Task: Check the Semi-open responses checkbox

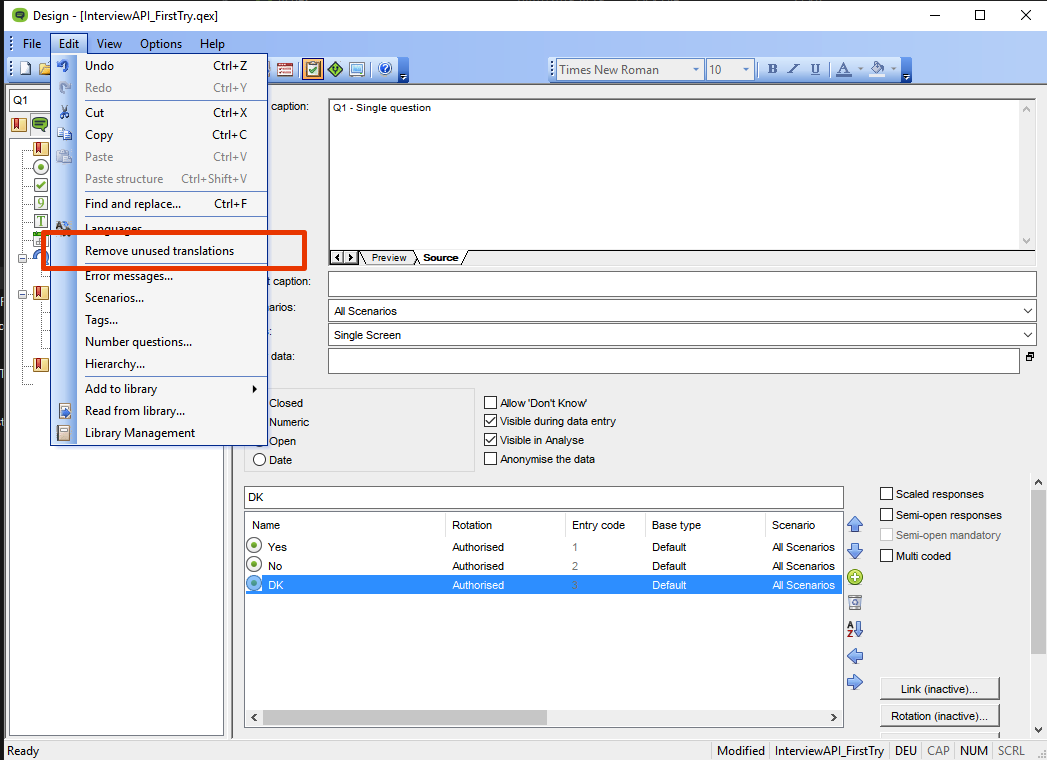Action: 886,514
